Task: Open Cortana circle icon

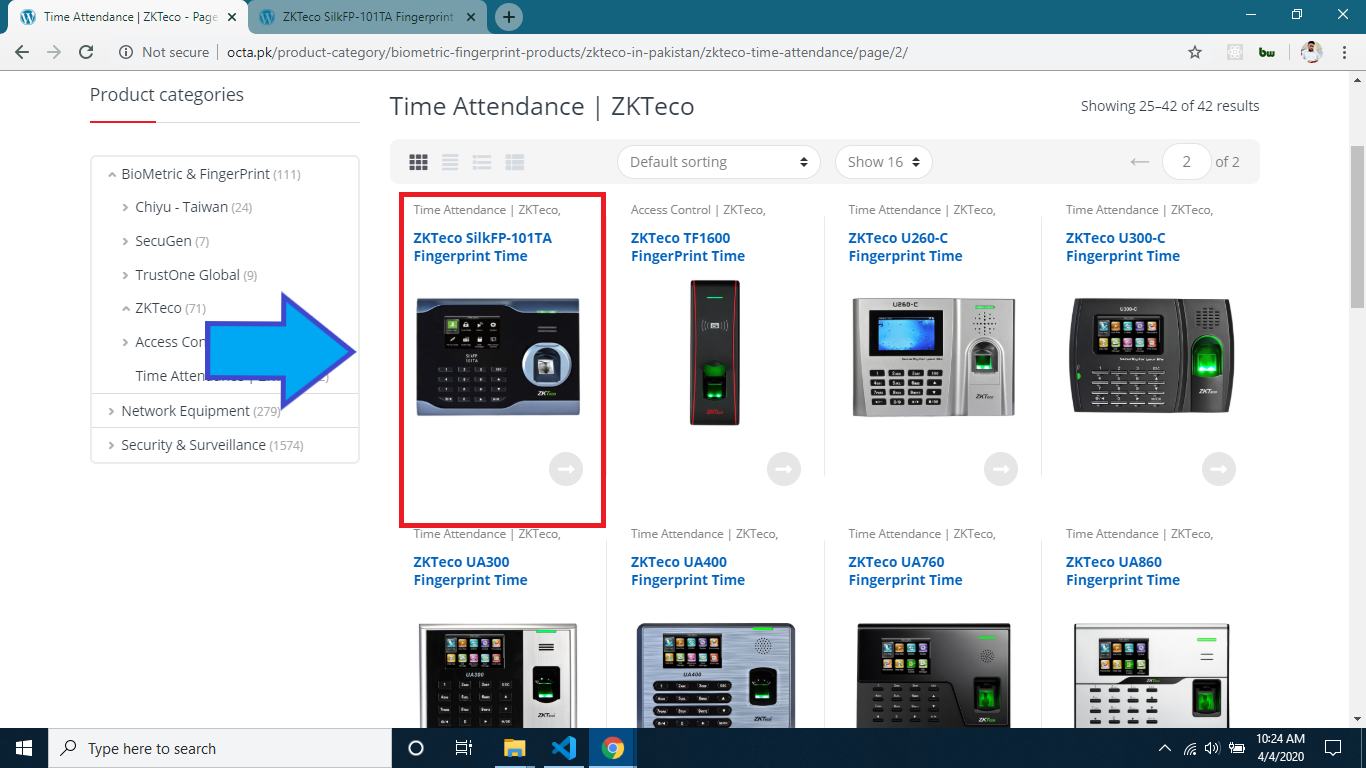Action: [x=416, y=748]
